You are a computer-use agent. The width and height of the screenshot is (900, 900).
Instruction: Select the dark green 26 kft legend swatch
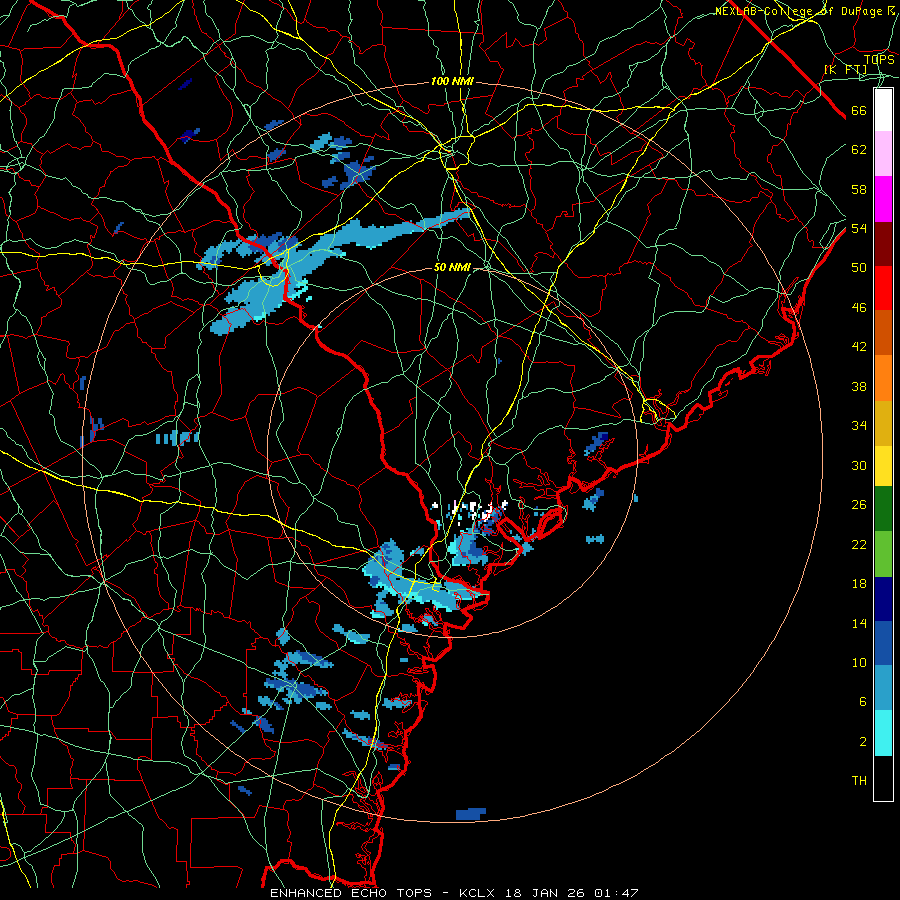pyautogui.click(x=883, y=509)
